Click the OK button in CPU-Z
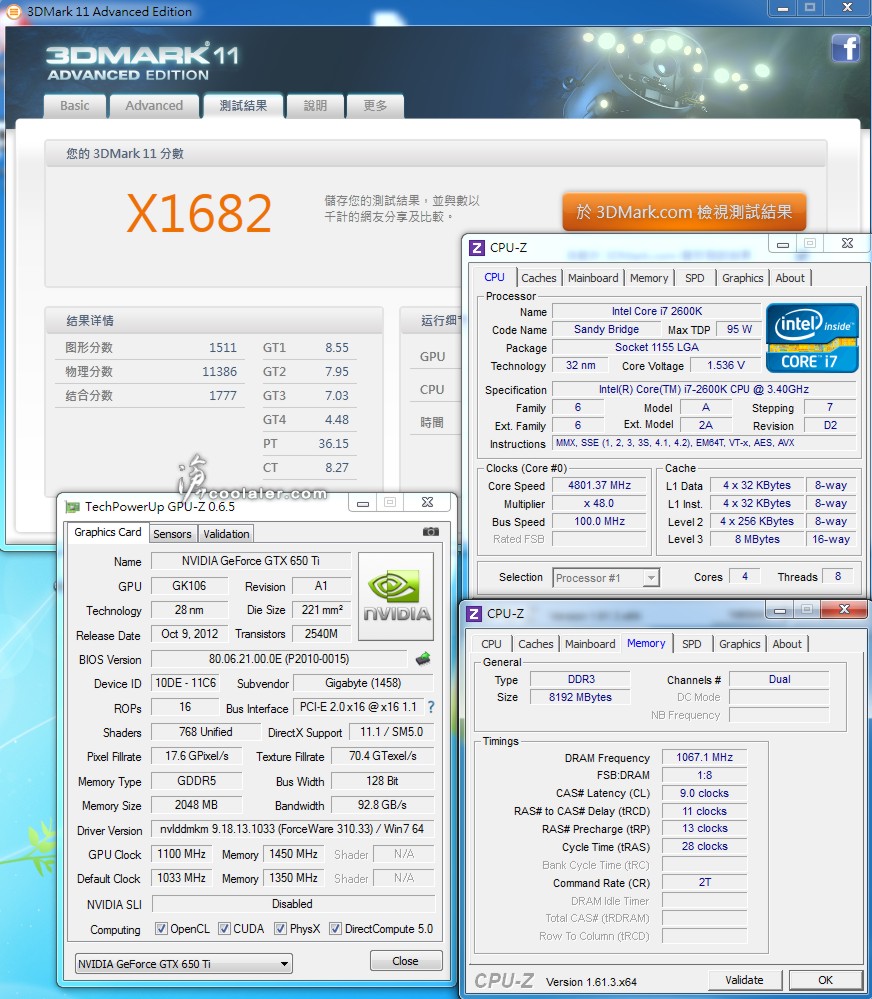The height and width of the screenshot is (999, 872). click(826, 980)
